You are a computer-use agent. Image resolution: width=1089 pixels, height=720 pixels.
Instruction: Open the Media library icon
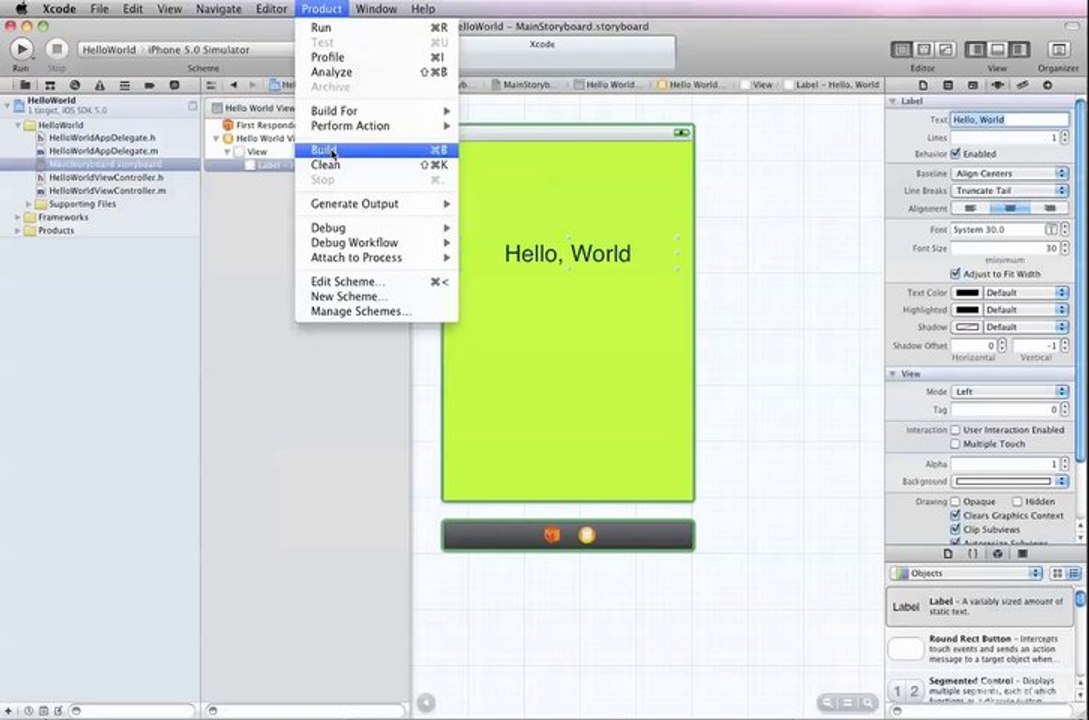click(x=1022, y=553)
